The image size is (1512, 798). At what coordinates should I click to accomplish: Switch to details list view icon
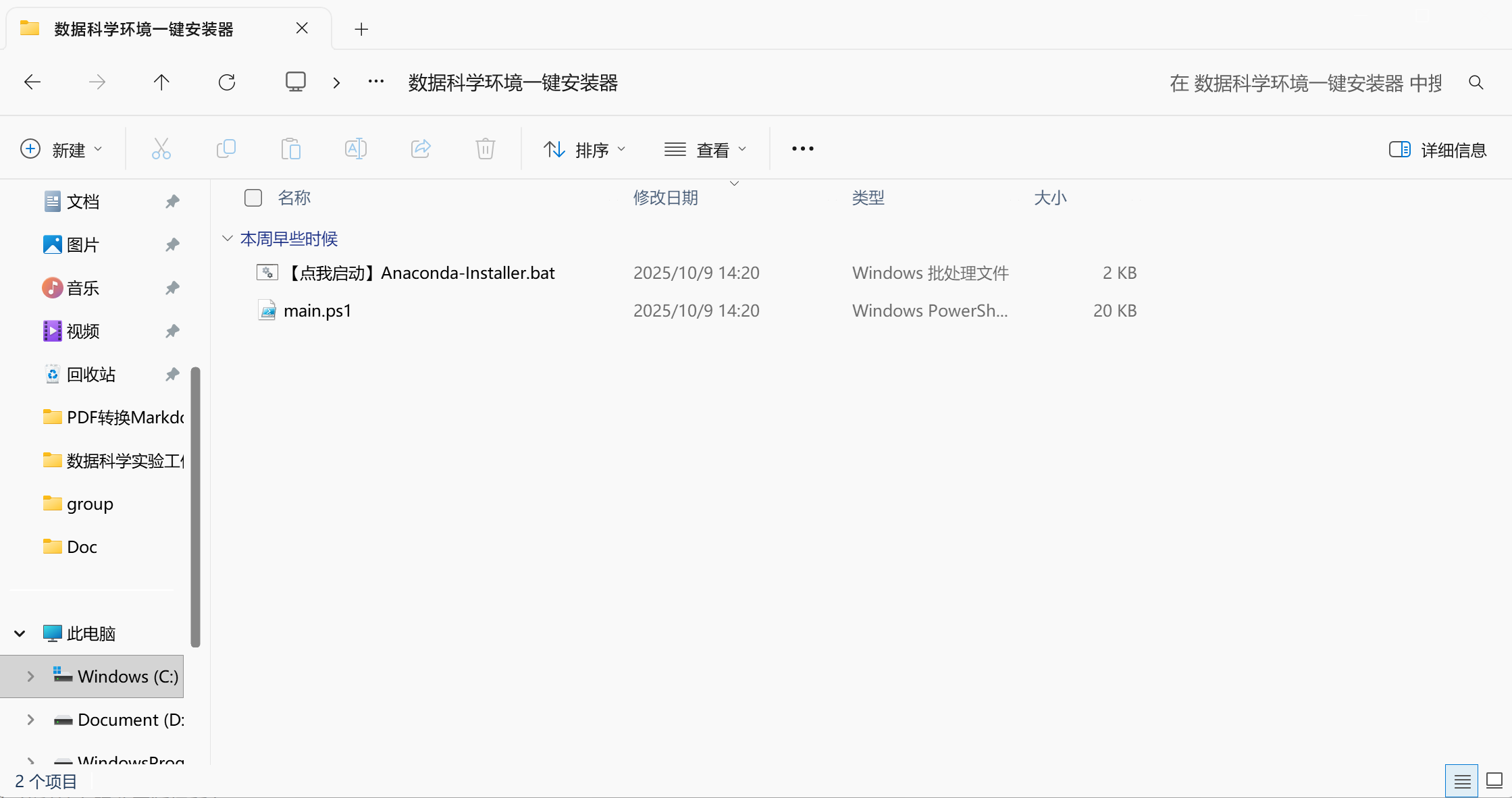tap(1462, 781)
